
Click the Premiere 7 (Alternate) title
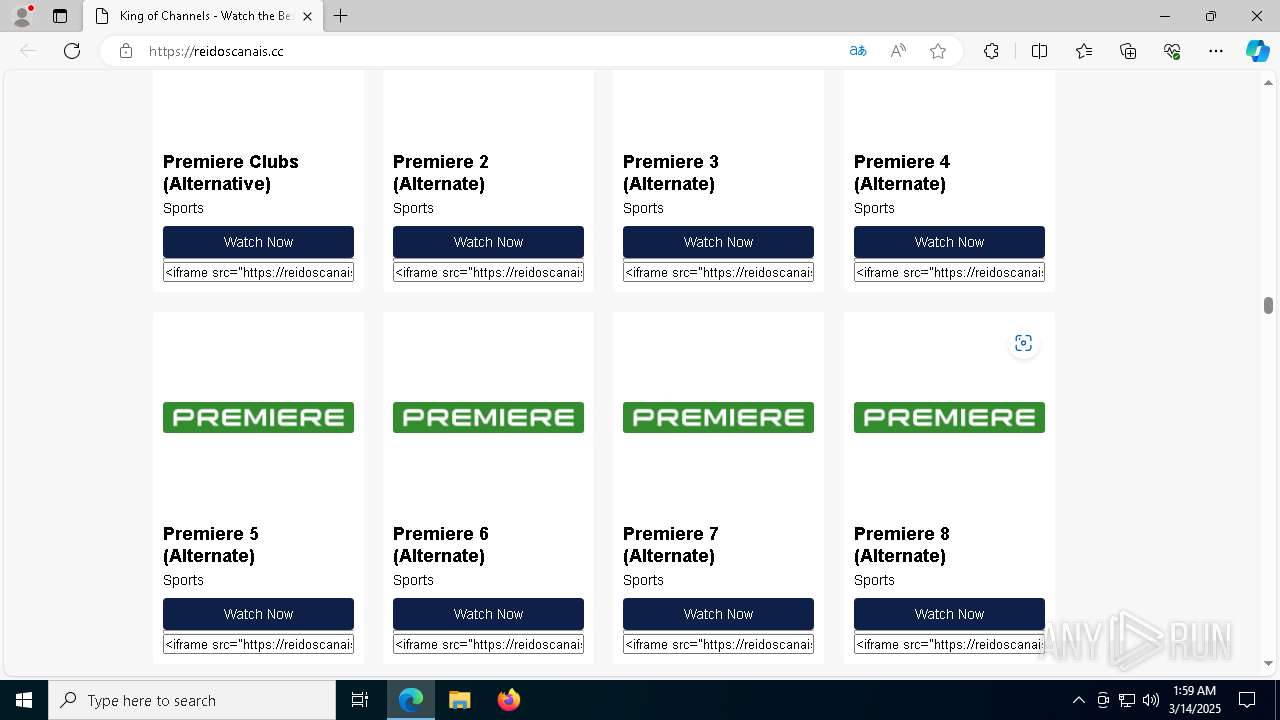click(x=671, y=545)
